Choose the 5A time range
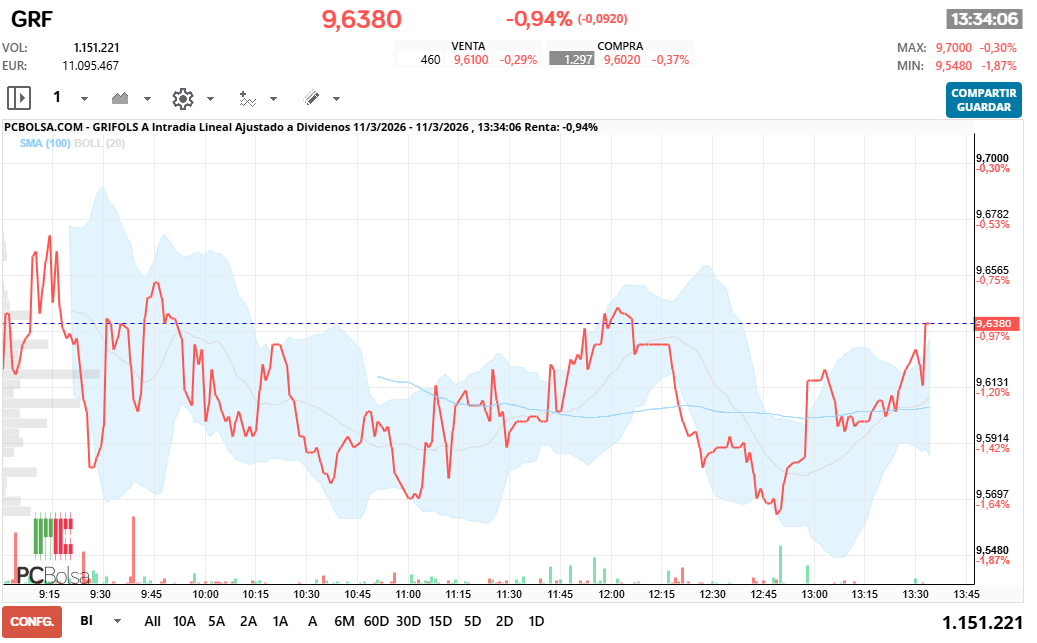1037x643 pixels. [x=216, y=621]
